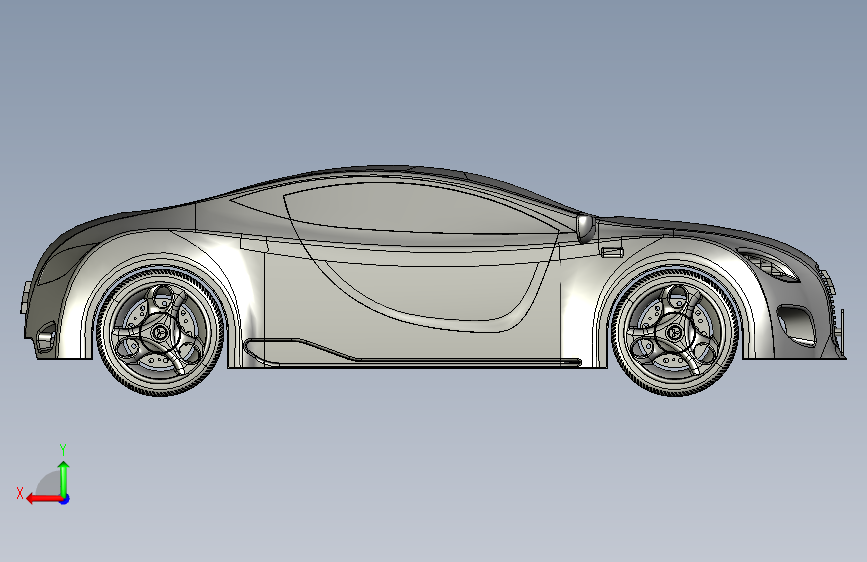Select the rear wheel rim of the car

tap(160, 332)
